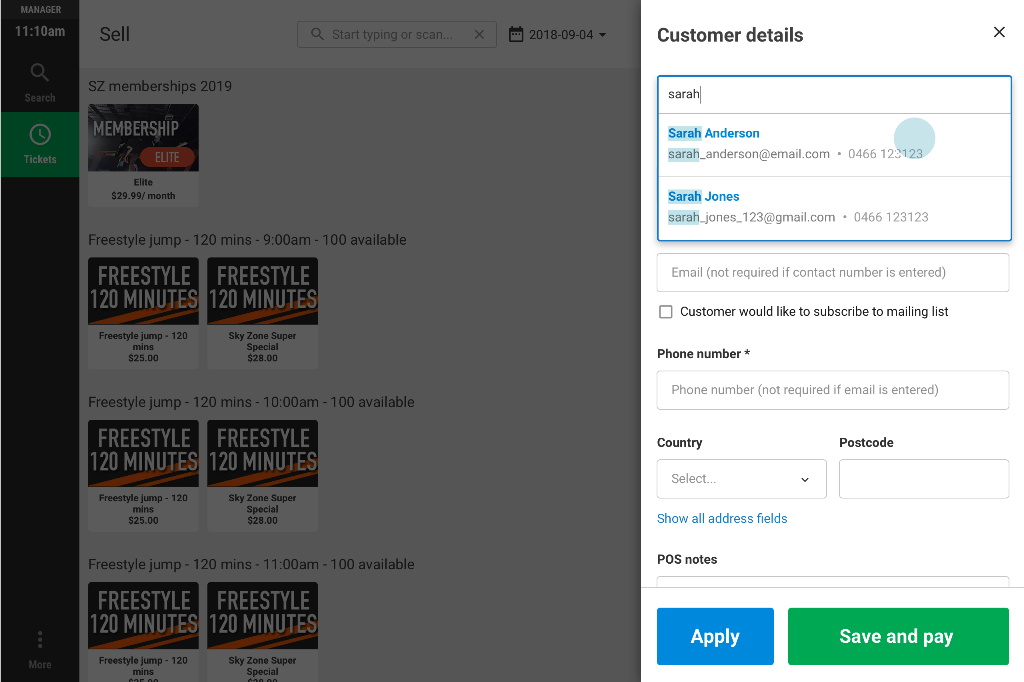
Task: Clear the product search field
Action: (x=479, y=34)
